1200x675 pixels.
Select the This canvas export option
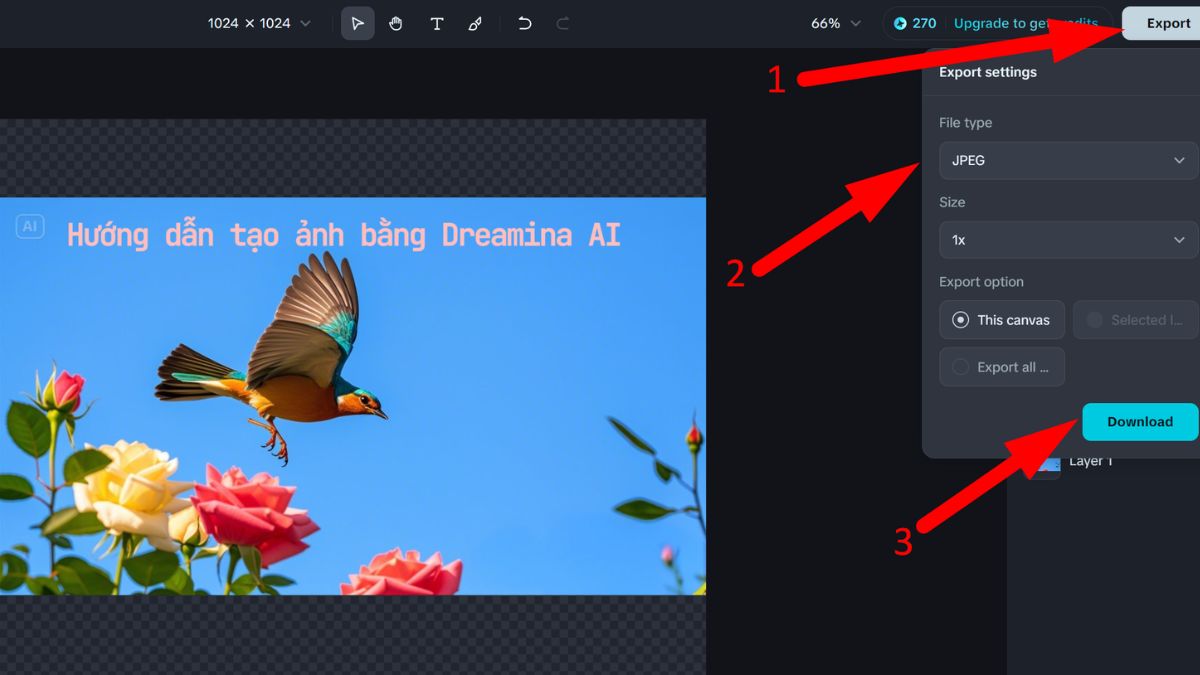tap(1002, 320)
